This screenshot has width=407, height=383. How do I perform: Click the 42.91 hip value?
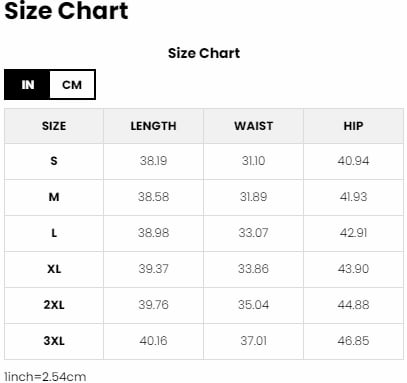(x=353, y=233)
